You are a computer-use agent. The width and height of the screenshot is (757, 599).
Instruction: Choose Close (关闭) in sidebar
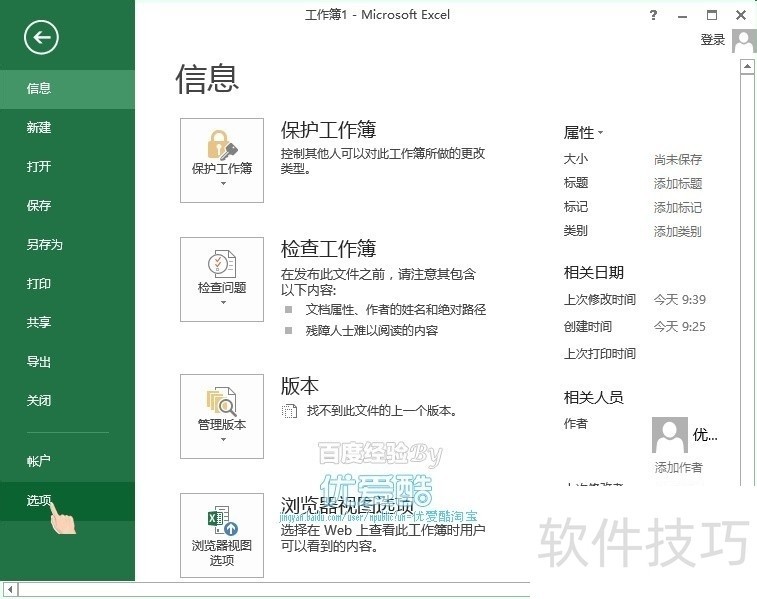67,401
